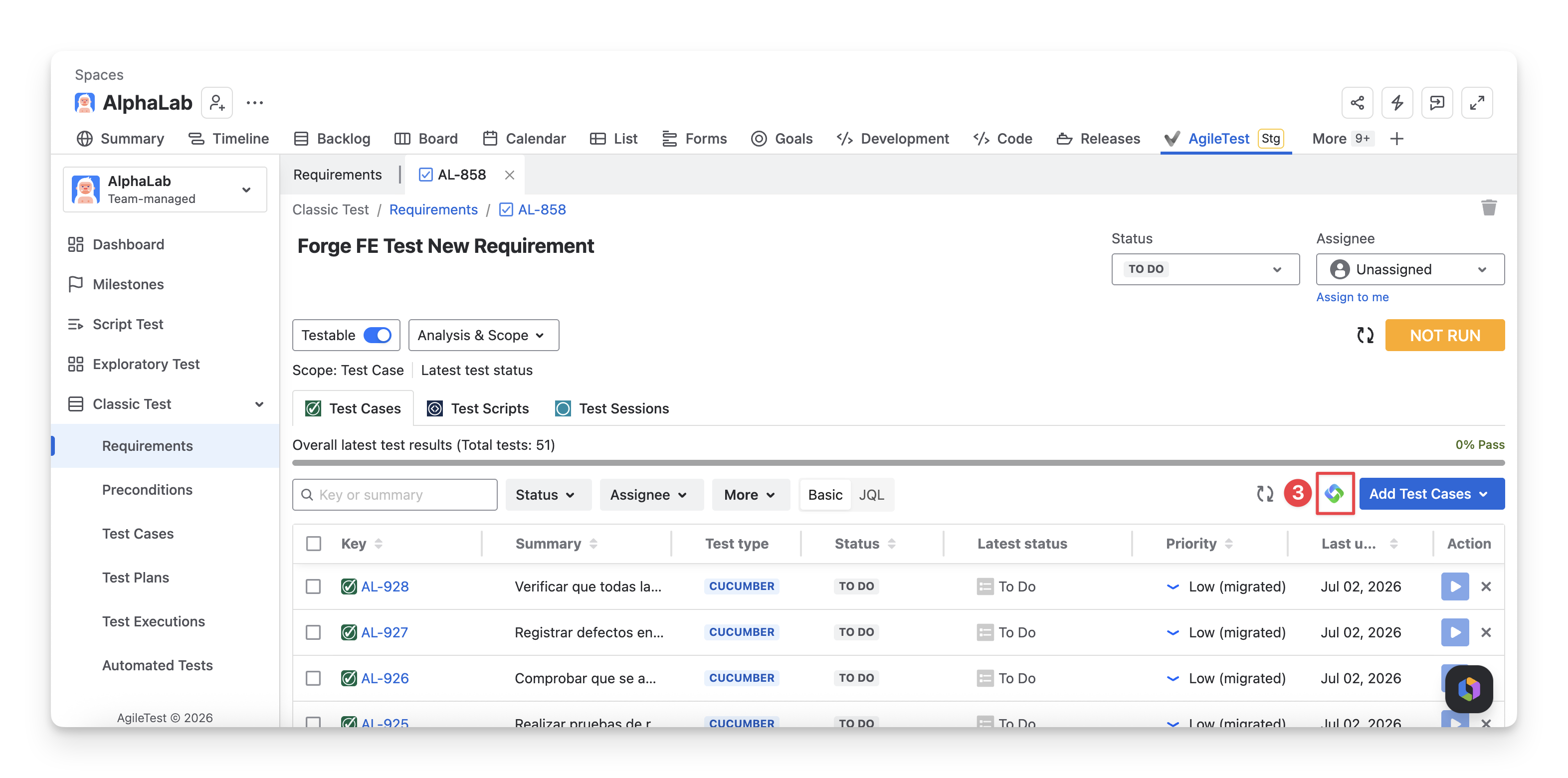The height and width of the screenshot is (778, 1568).
Task: Open Exploratory Test in the sidebar
Action: coord(134,364)
